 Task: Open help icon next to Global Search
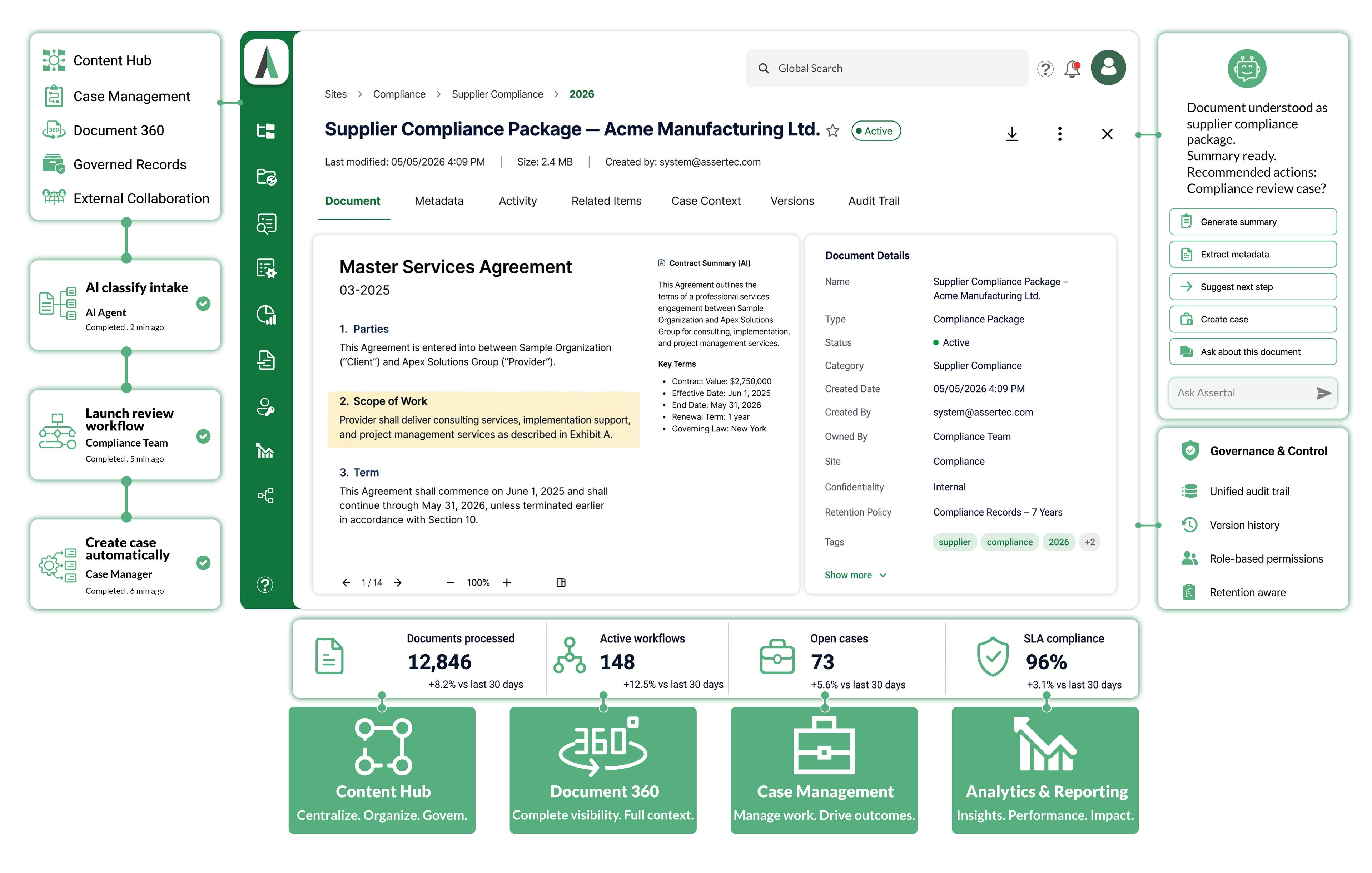[1045, 69]
